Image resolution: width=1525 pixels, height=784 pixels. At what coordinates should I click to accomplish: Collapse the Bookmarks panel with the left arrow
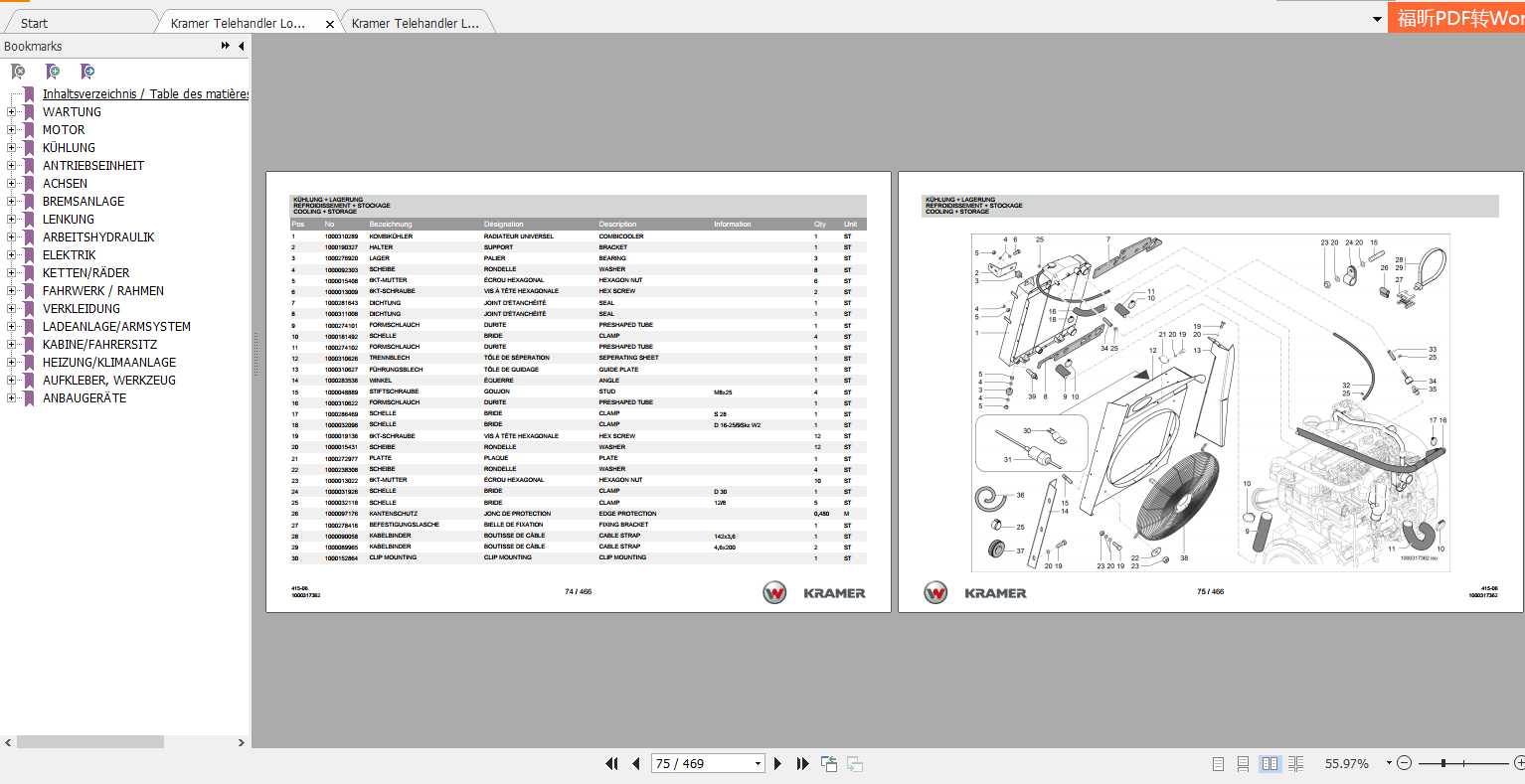coord(241,46)
